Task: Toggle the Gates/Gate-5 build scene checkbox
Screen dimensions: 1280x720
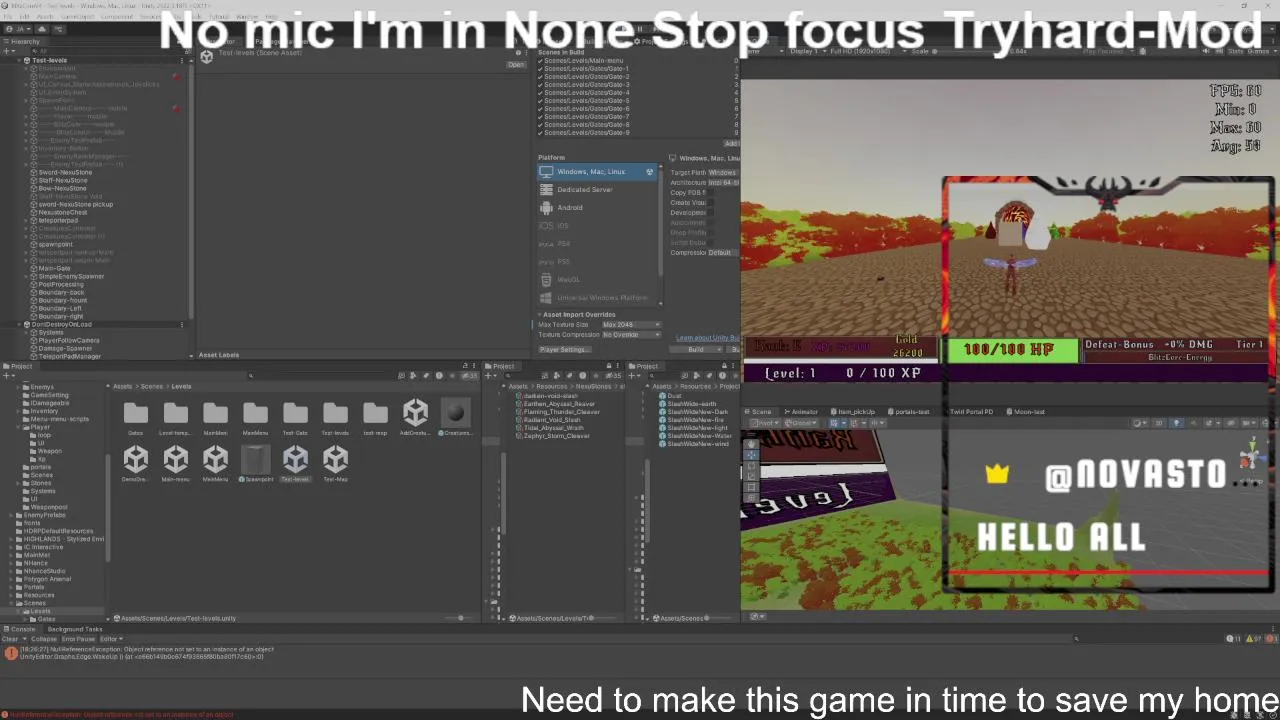Action: tap(541, 101)
